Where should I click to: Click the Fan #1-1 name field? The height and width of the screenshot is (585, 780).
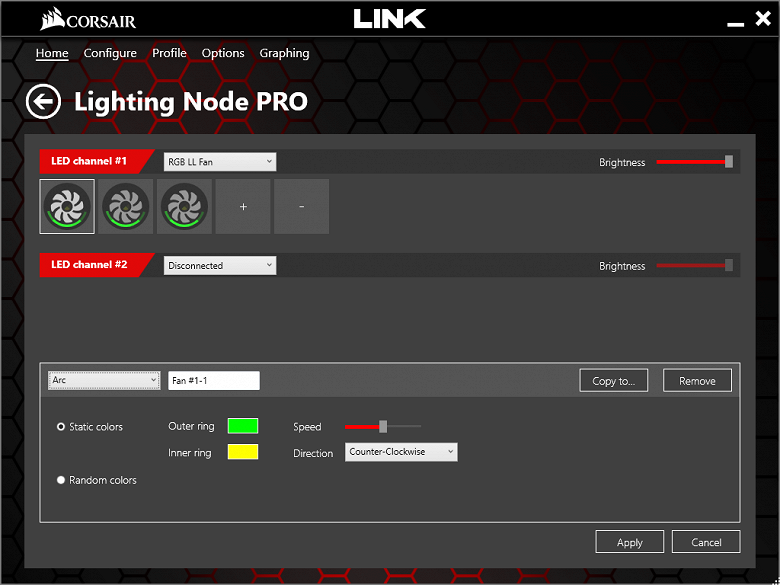[x=214, y=381]
